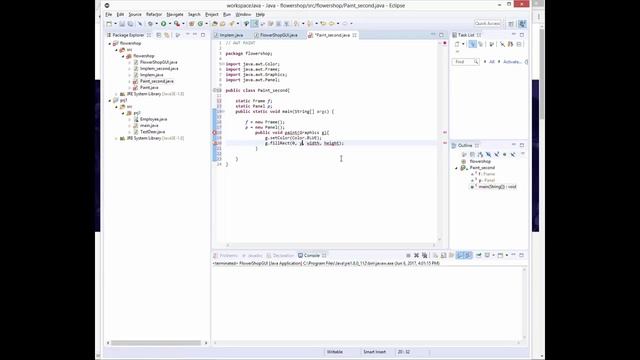Click the New Java Class green icon
The width and height of the screenshot is (640, 360).
click(200, 24)
